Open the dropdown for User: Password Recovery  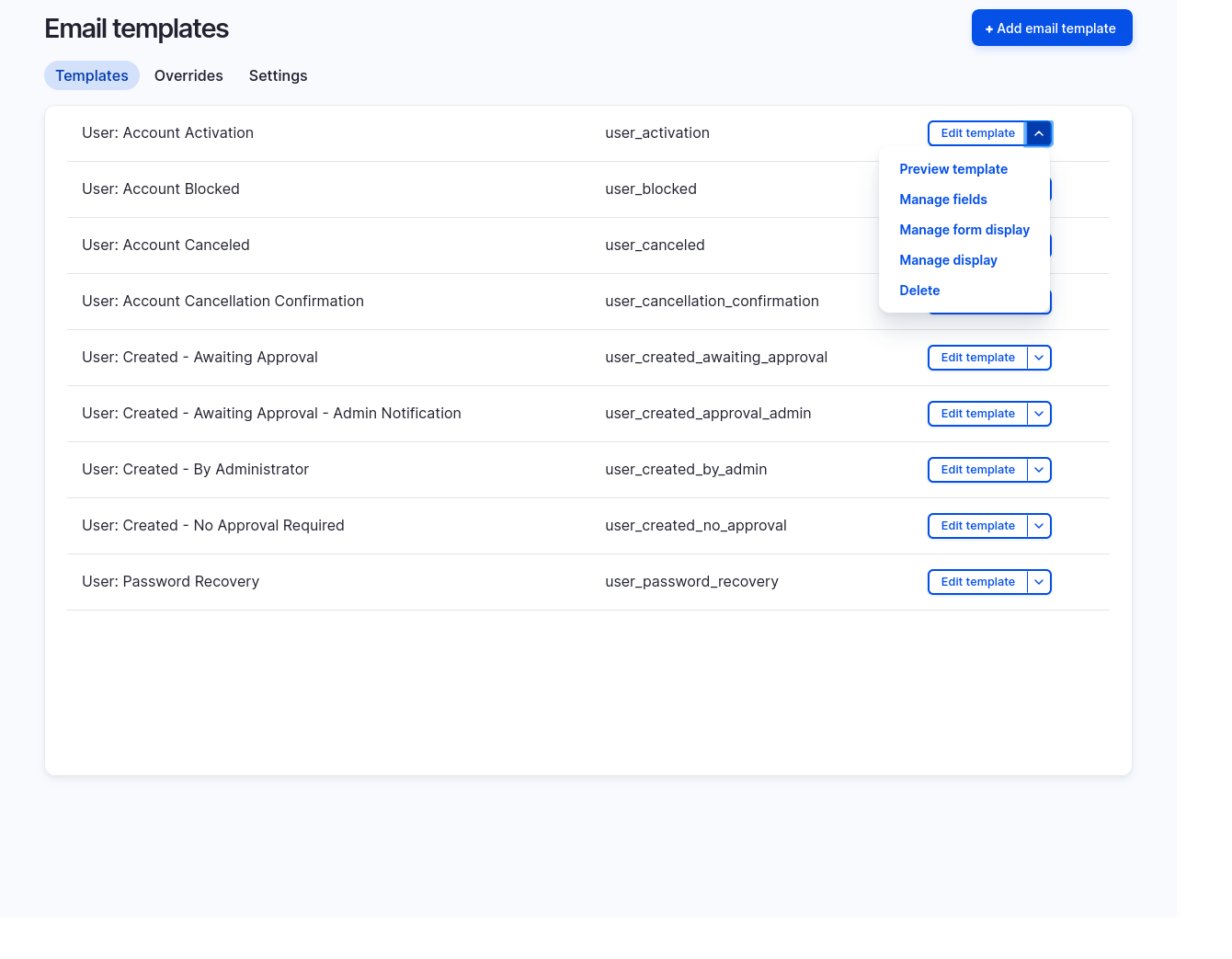(x=1039, y=582)
